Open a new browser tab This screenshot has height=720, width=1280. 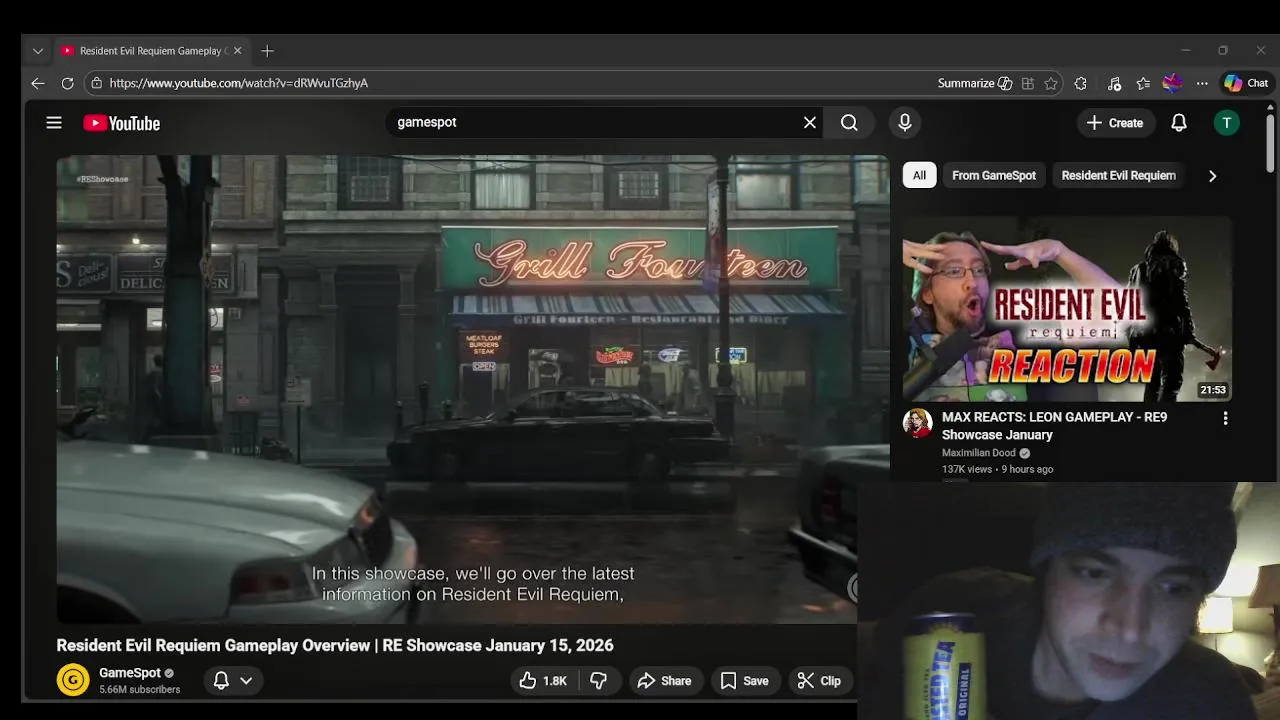click(267, 51)
